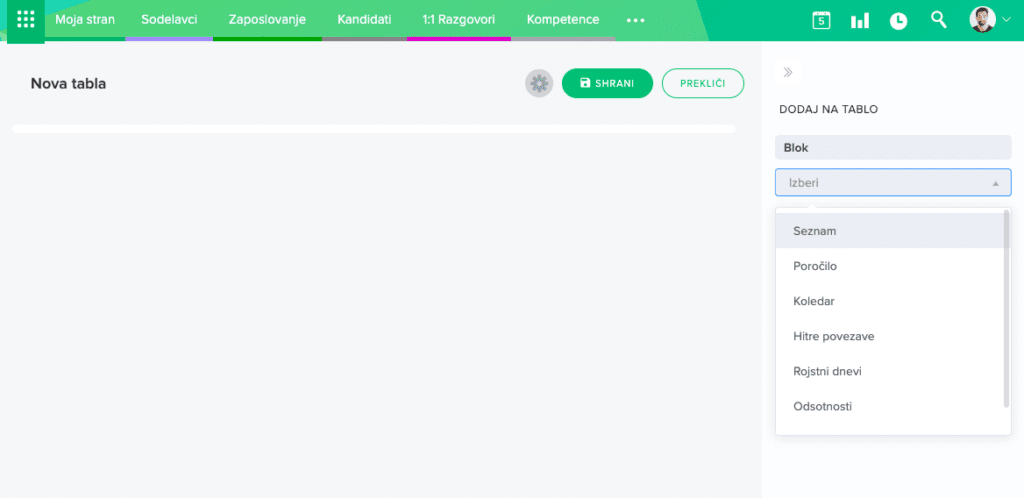The image size is (1024, 498).
Task: Open the bar chart reports icon
Action: (x=860, y=20)
